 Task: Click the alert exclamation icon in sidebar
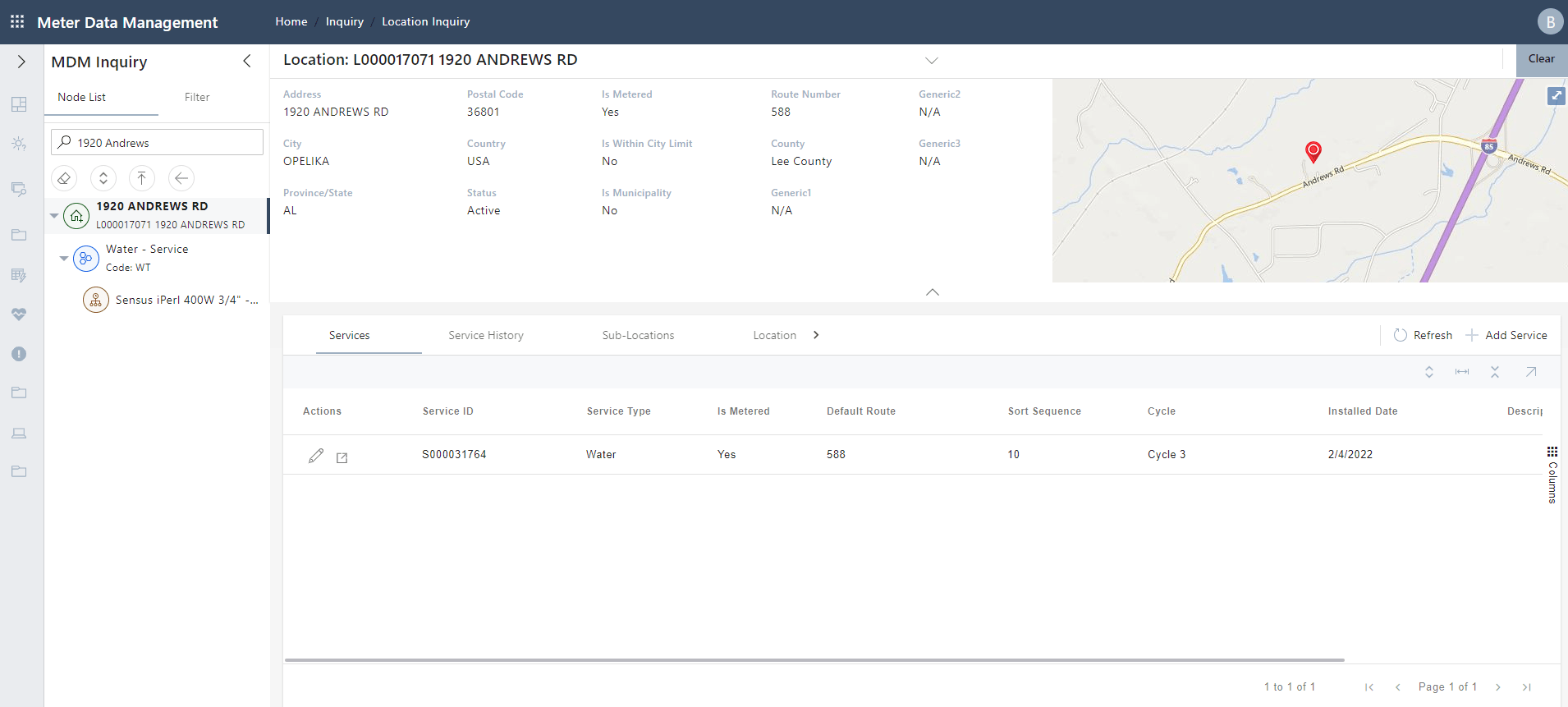[x=19, y=354]
